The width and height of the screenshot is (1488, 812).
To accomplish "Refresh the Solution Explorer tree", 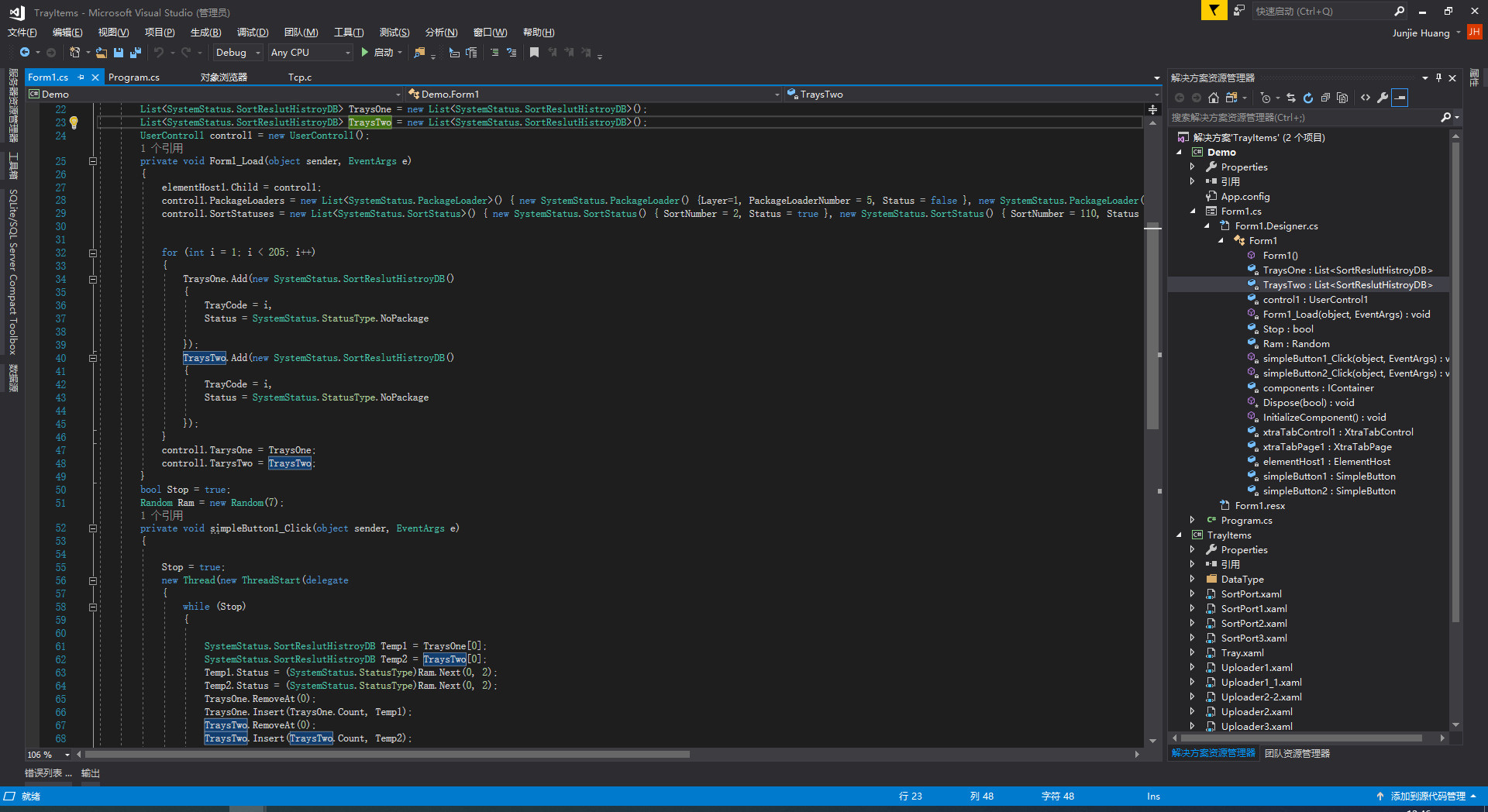I will tap(1308, 98).
